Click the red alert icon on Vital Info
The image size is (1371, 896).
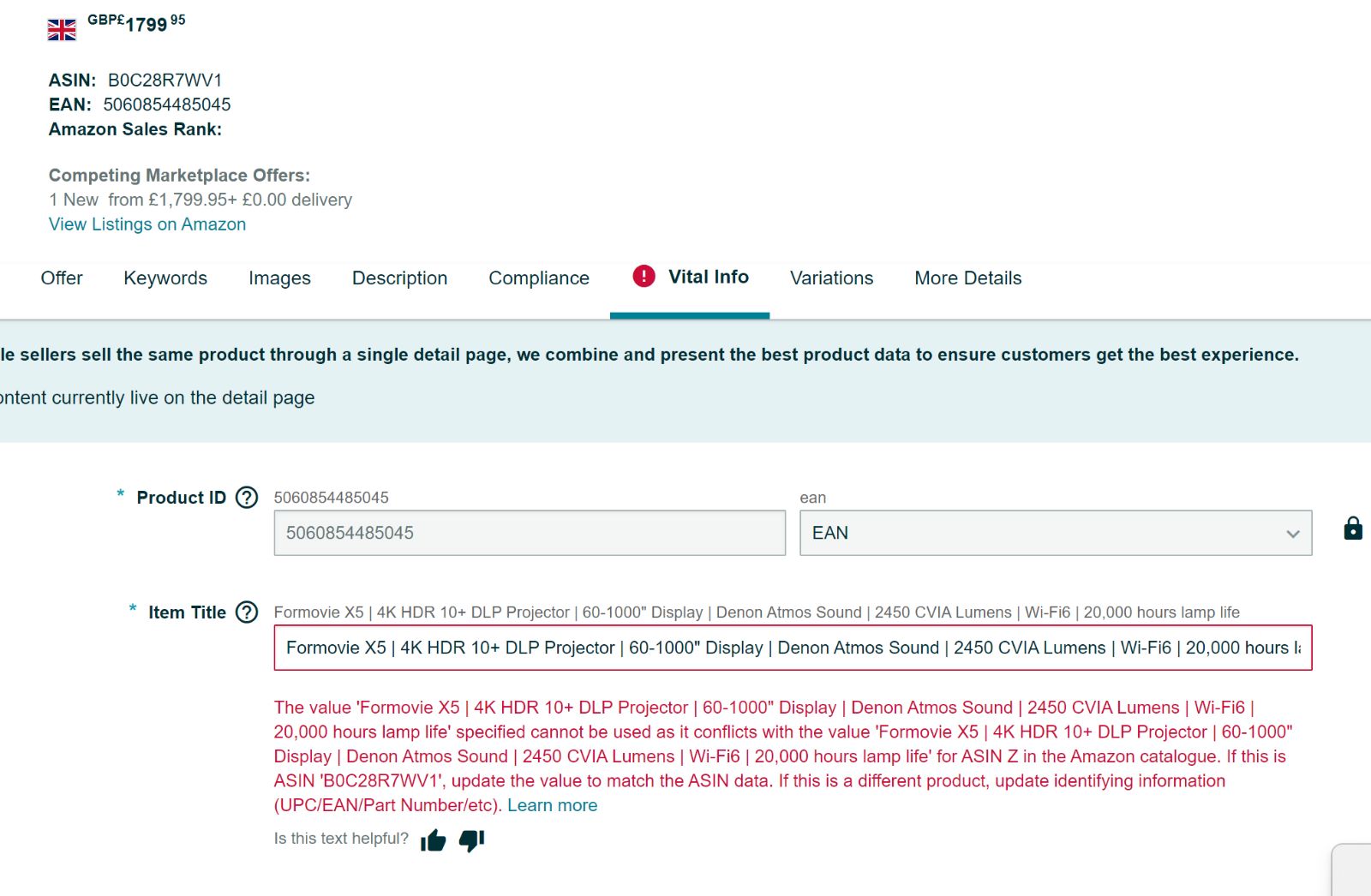pyautogui.click(x=644, y=276)
